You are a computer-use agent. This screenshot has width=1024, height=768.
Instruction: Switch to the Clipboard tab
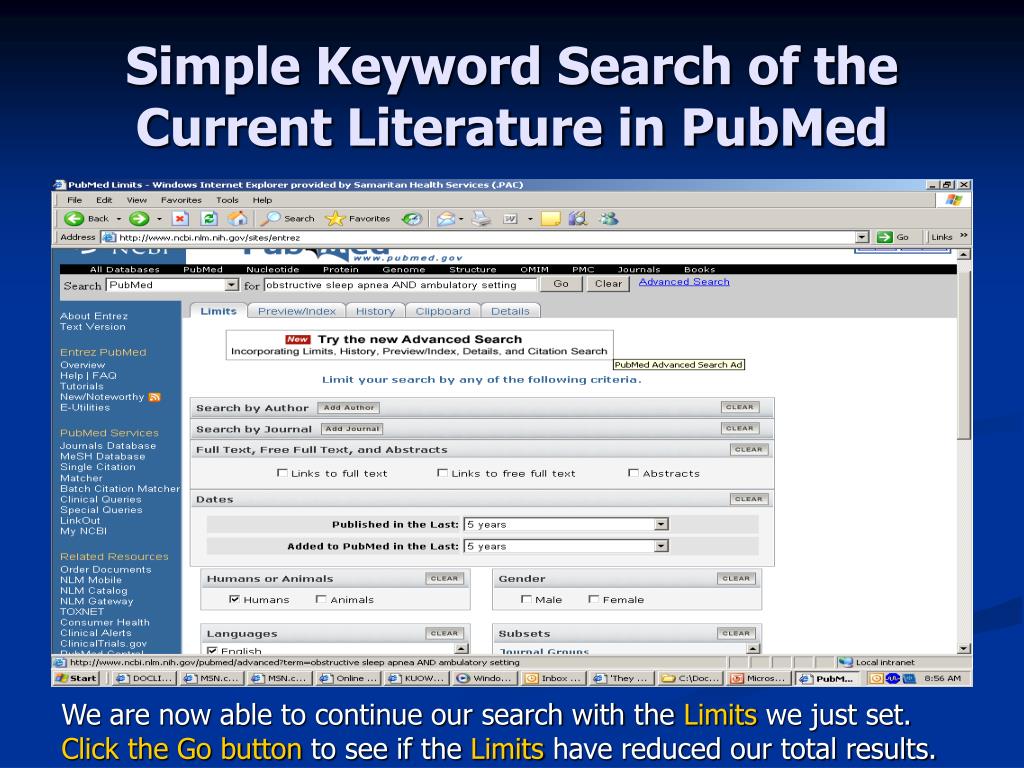pos(443,311)
